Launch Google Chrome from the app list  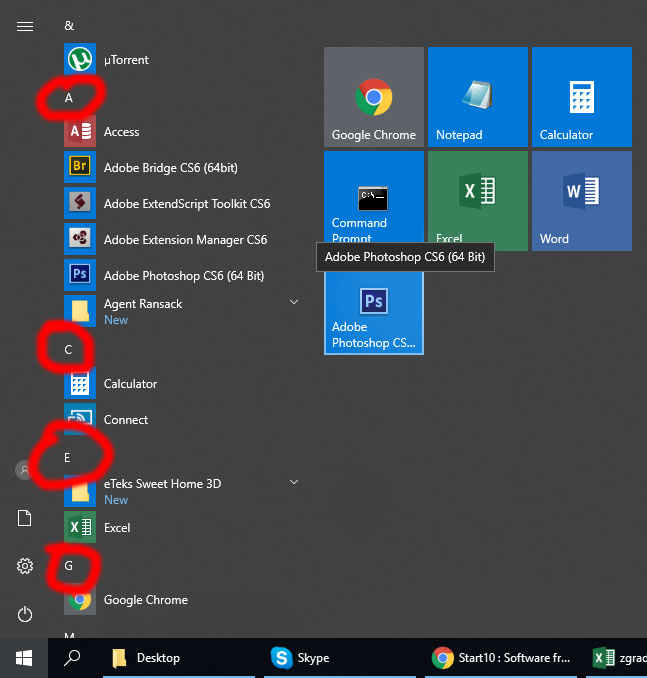(x=182, y=600)
